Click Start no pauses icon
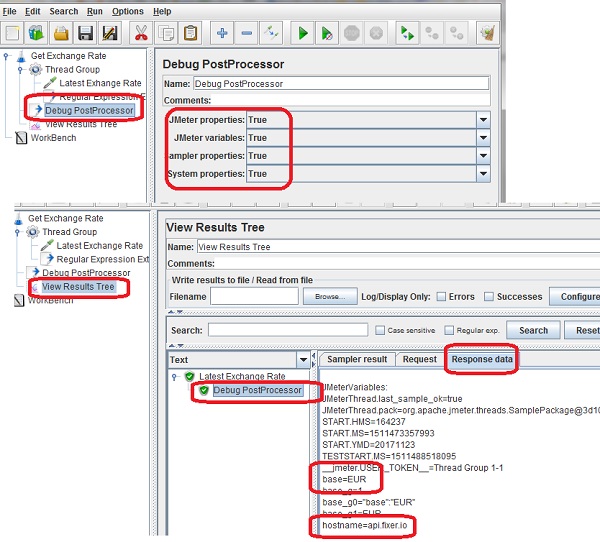Screen dimensions: 600x542 (x=327, y=33)
